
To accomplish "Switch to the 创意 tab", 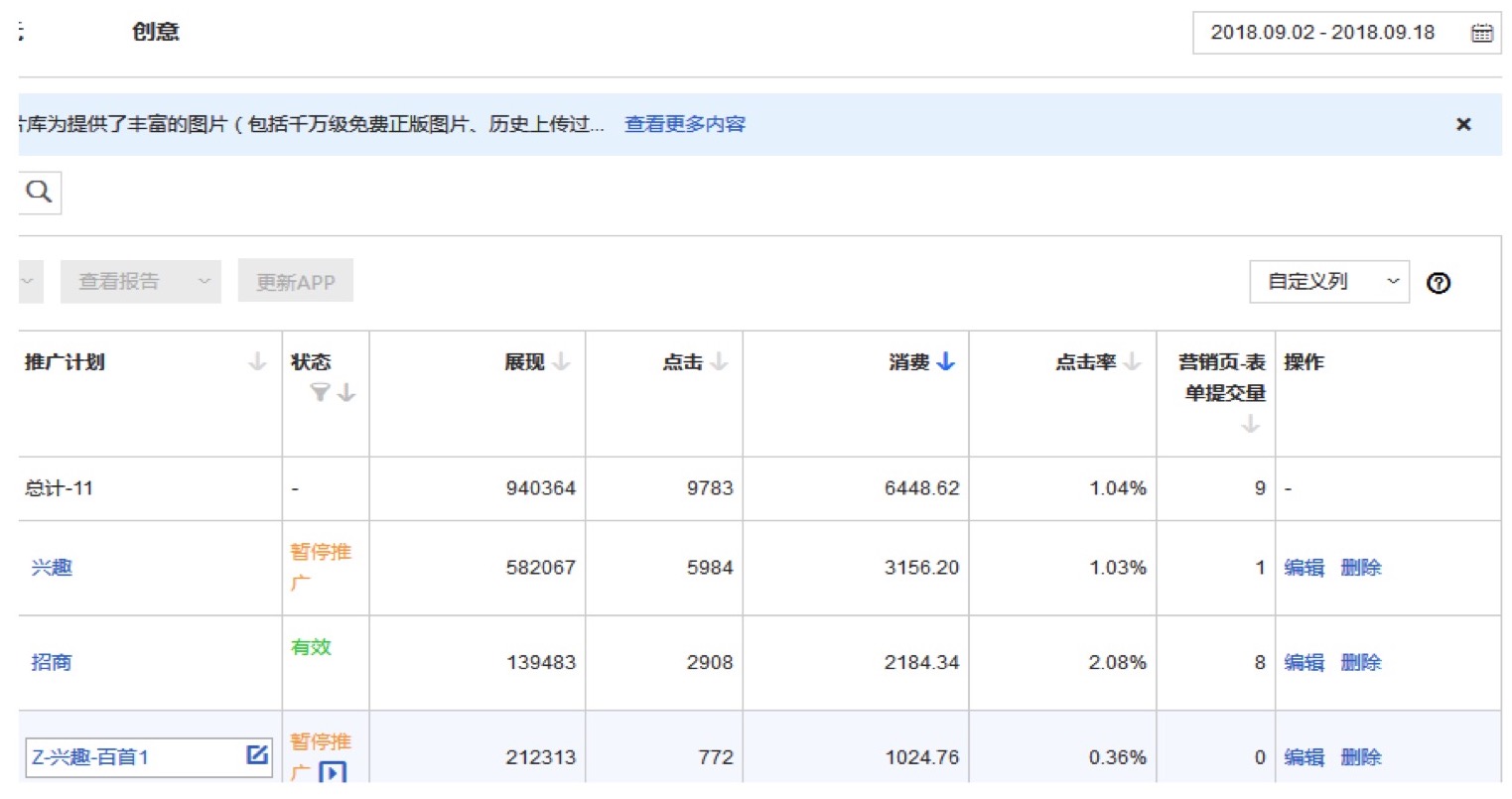I will 155,32.
